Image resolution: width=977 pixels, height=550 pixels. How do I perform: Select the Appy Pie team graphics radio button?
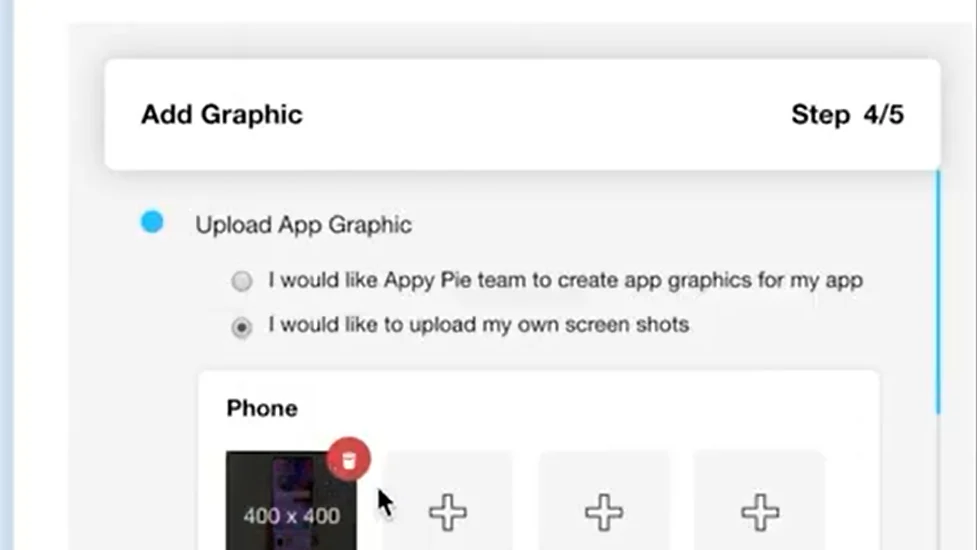[x=242, y=281]
